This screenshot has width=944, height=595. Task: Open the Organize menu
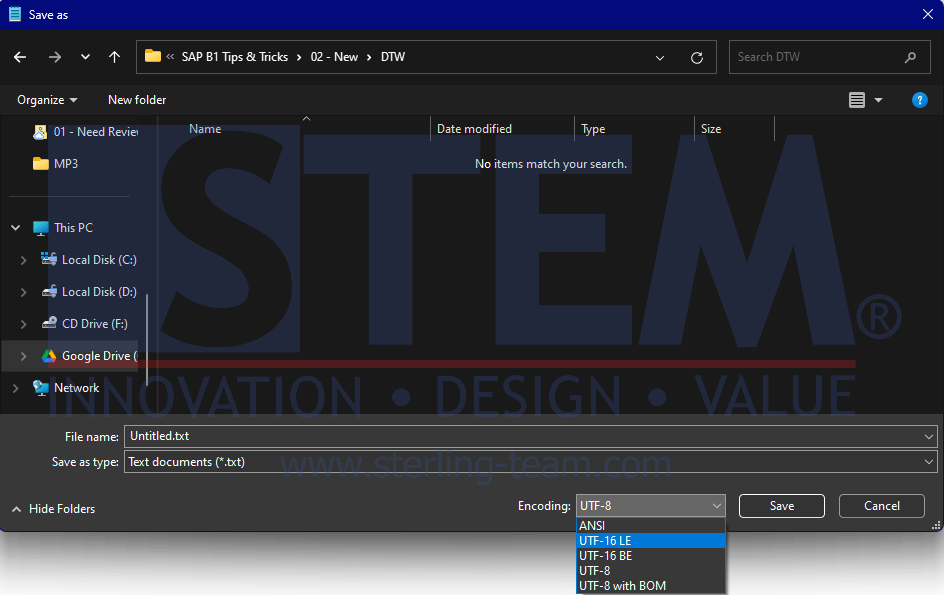[47, 100]
